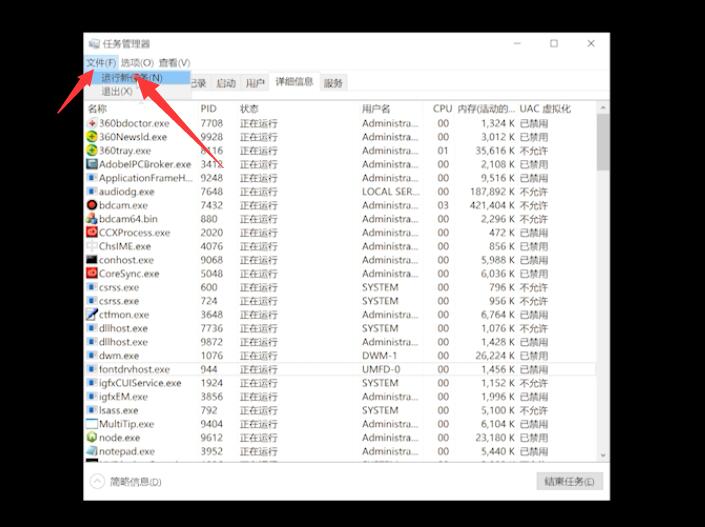Click the bdcam64.bin process icon
This screenshot has height=527, width=705.
(92, 219)
